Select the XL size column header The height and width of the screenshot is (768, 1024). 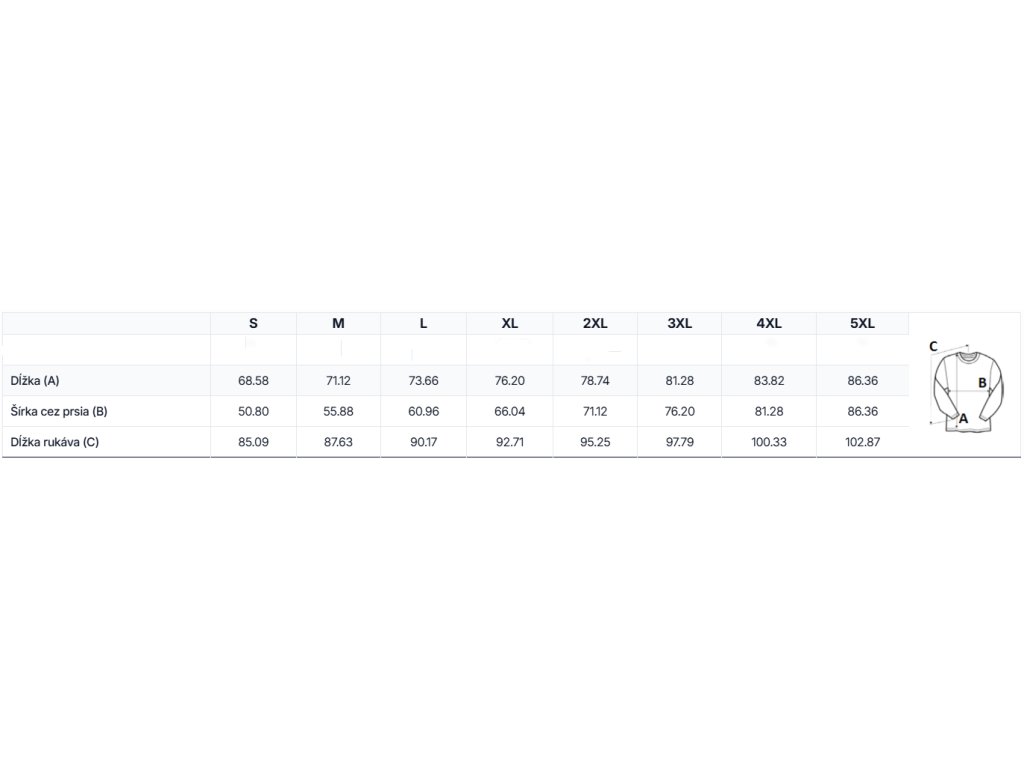coord(509,323)
